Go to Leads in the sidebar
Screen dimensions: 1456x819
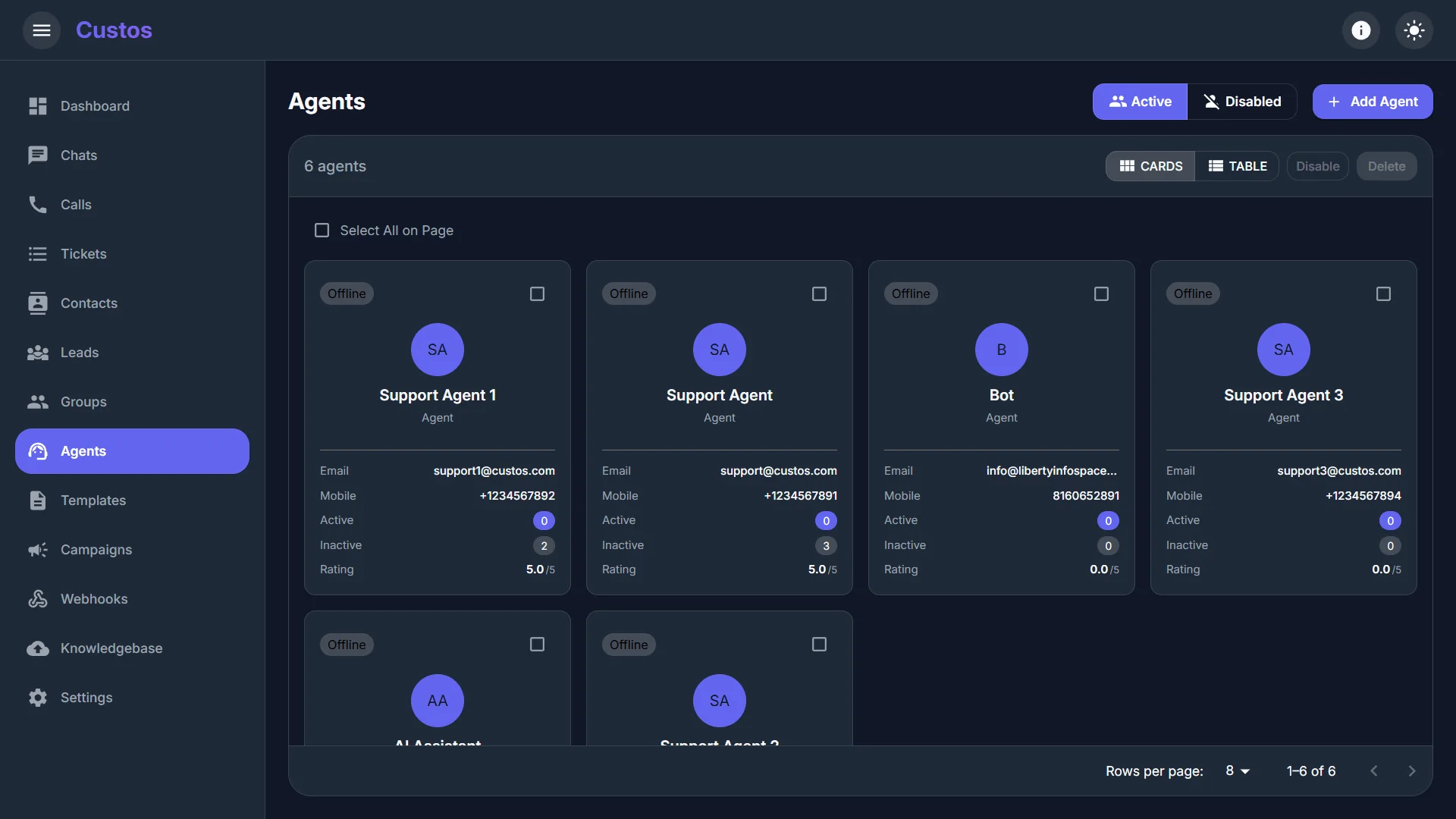tap(132, 353)
